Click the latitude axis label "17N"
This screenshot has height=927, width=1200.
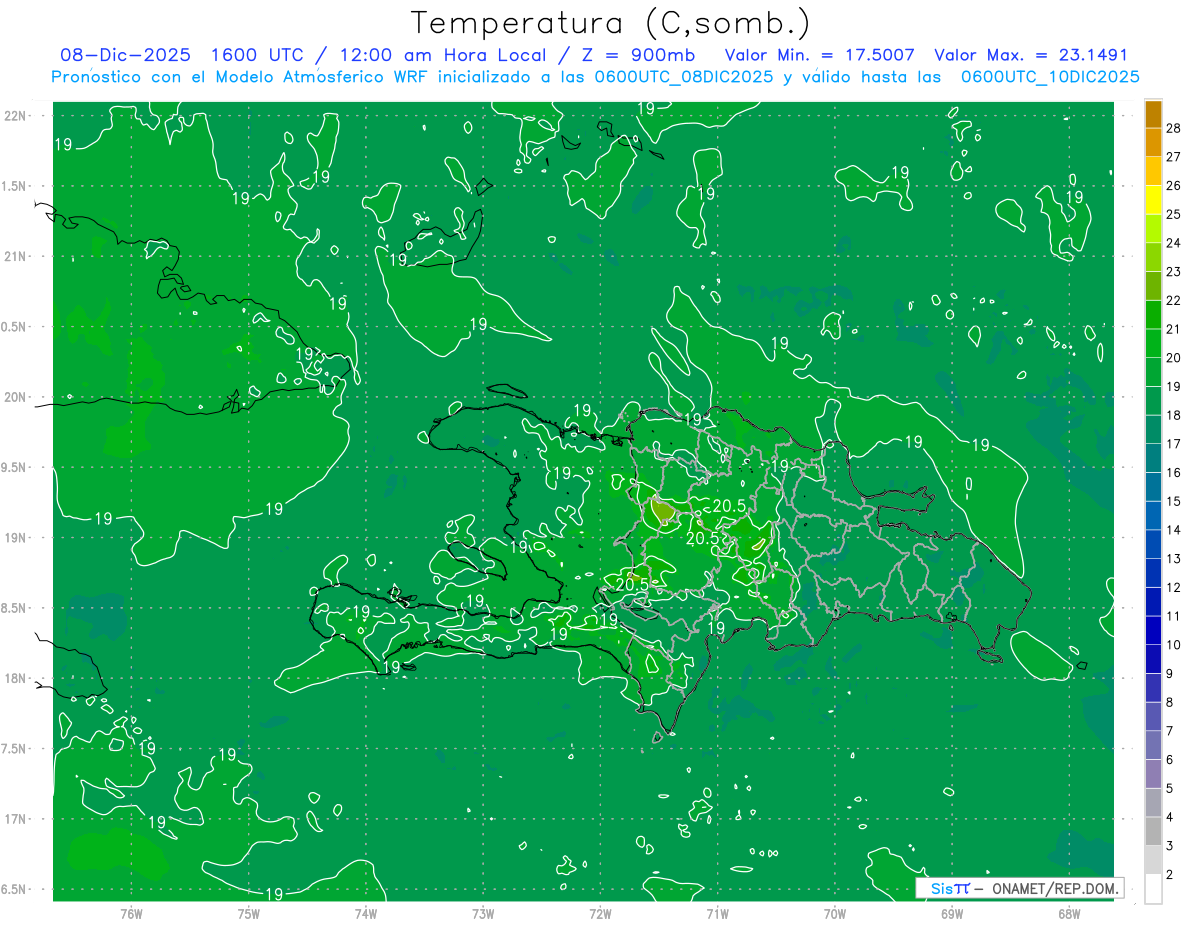15,819
